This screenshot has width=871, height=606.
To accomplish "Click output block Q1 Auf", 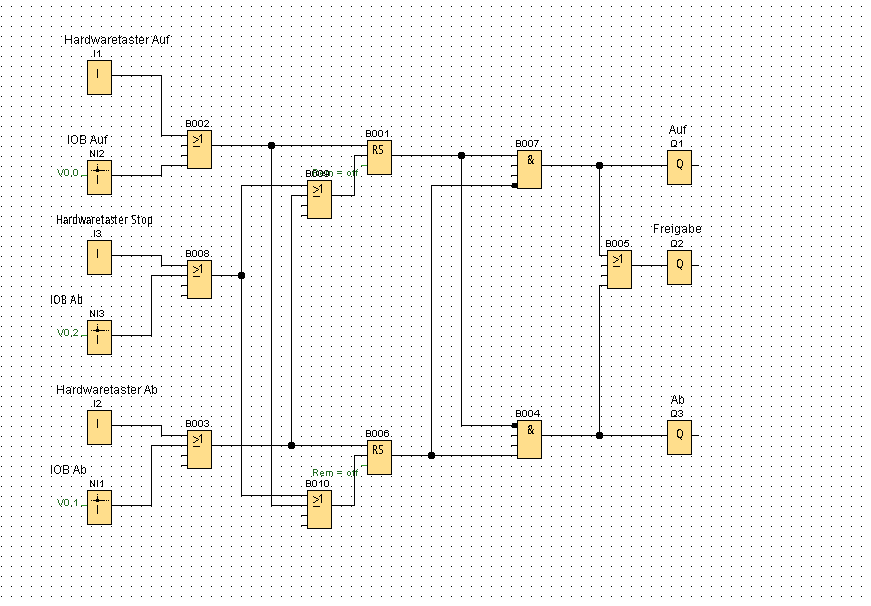I will [x=679, y=167].
